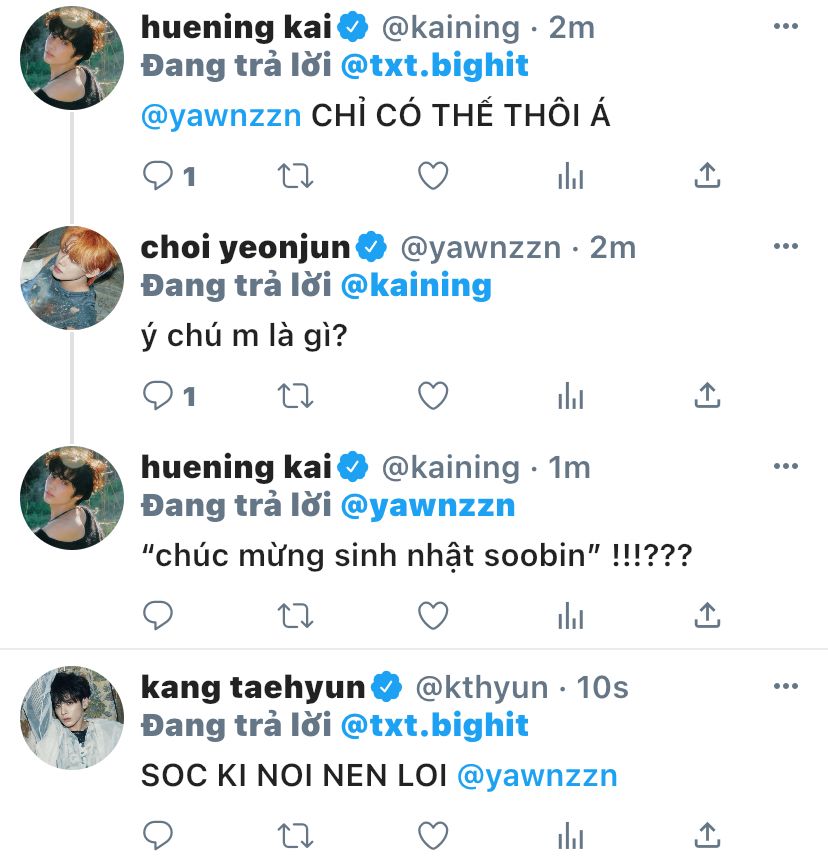Share choi yeonjun's tweet
This screenshot has height=857, width=828.
pyautogui.click(x=707, y=396)
